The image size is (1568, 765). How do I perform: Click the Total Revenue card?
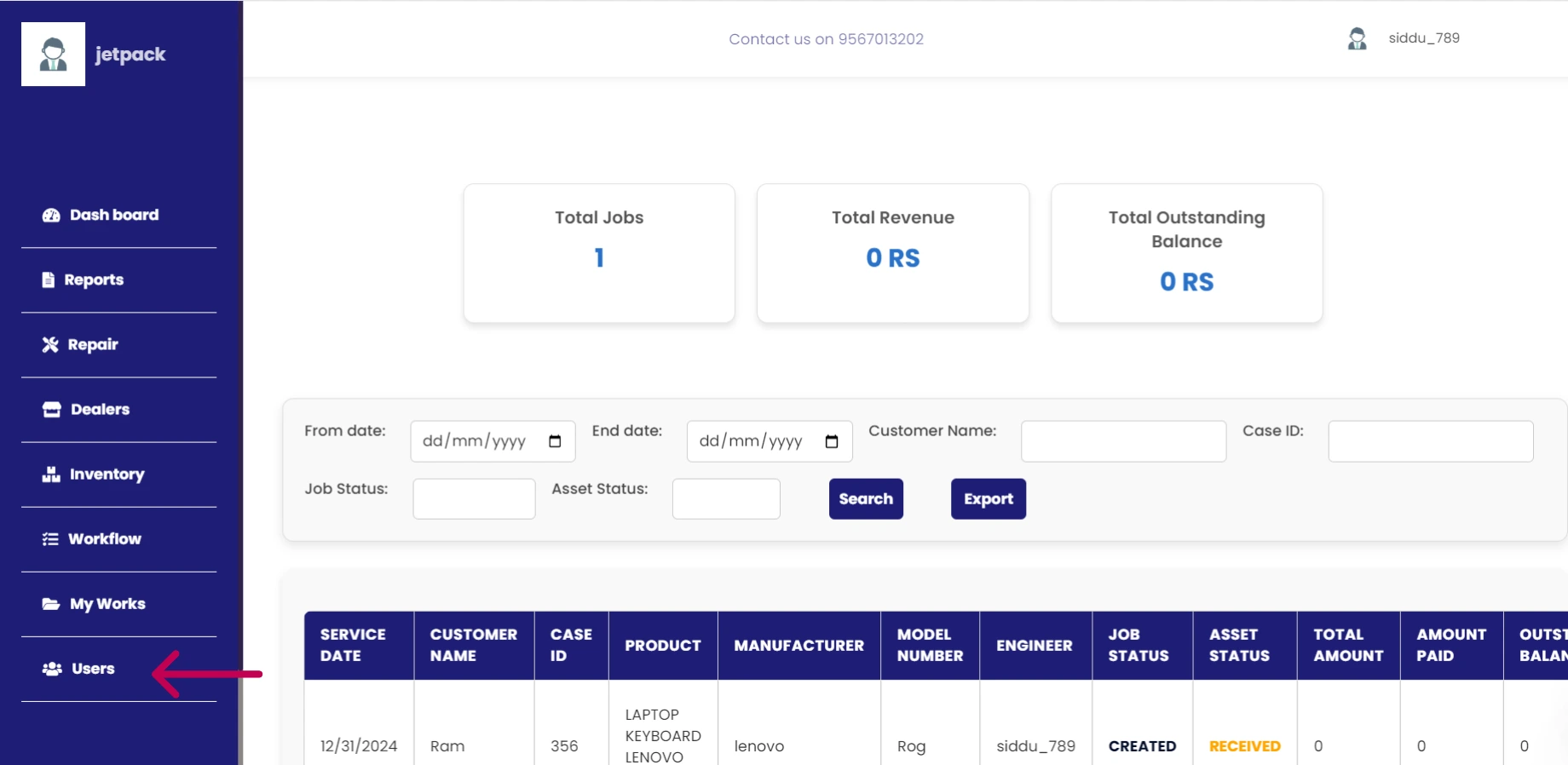893,253
